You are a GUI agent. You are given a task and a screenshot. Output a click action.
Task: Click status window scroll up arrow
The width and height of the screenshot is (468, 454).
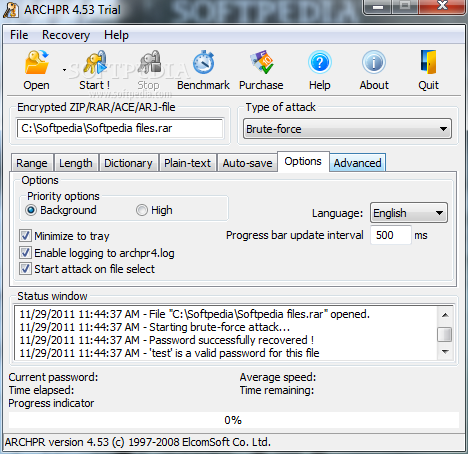point(445,315)
